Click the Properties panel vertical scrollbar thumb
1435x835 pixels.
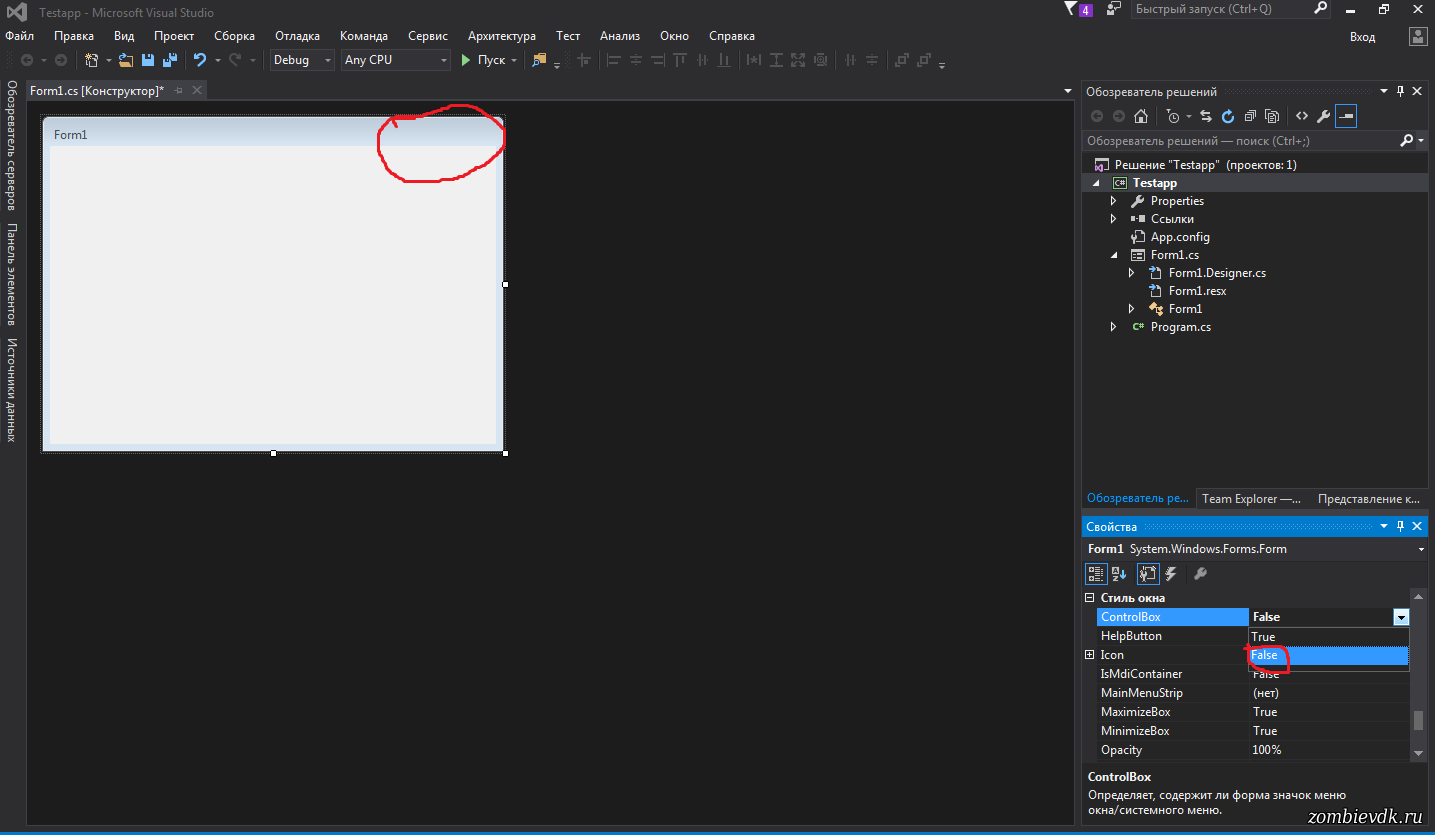1418,722
